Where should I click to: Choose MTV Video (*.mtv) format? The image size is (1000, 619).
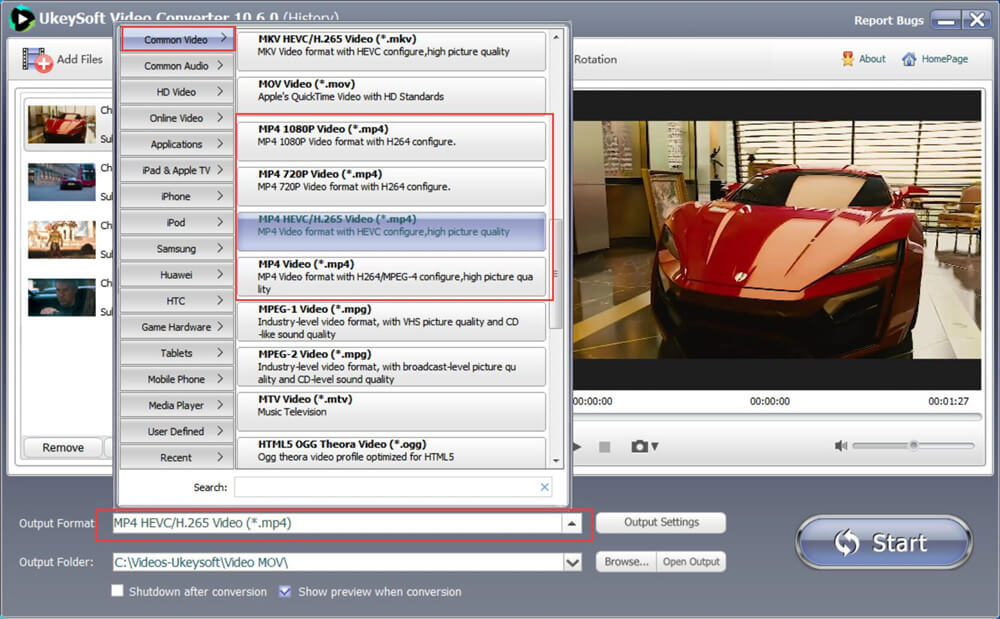[392, 411]
